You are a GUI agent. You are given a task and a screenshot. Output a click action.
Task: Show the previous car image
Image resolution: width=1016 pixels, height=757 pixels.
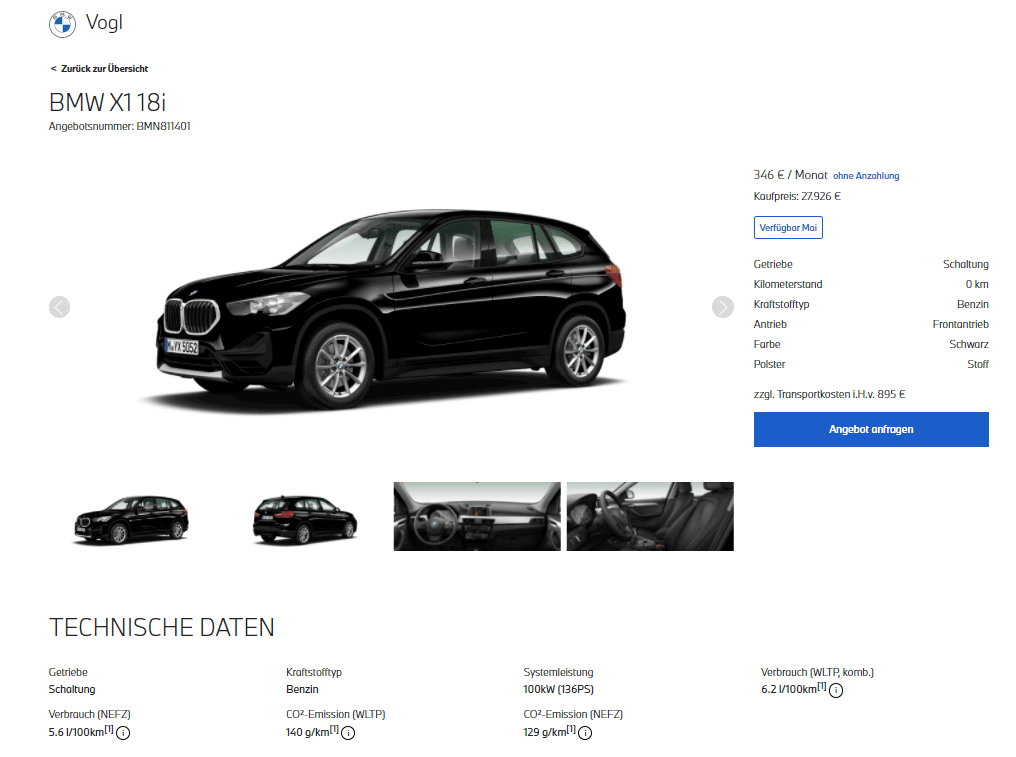pos(60,307)
